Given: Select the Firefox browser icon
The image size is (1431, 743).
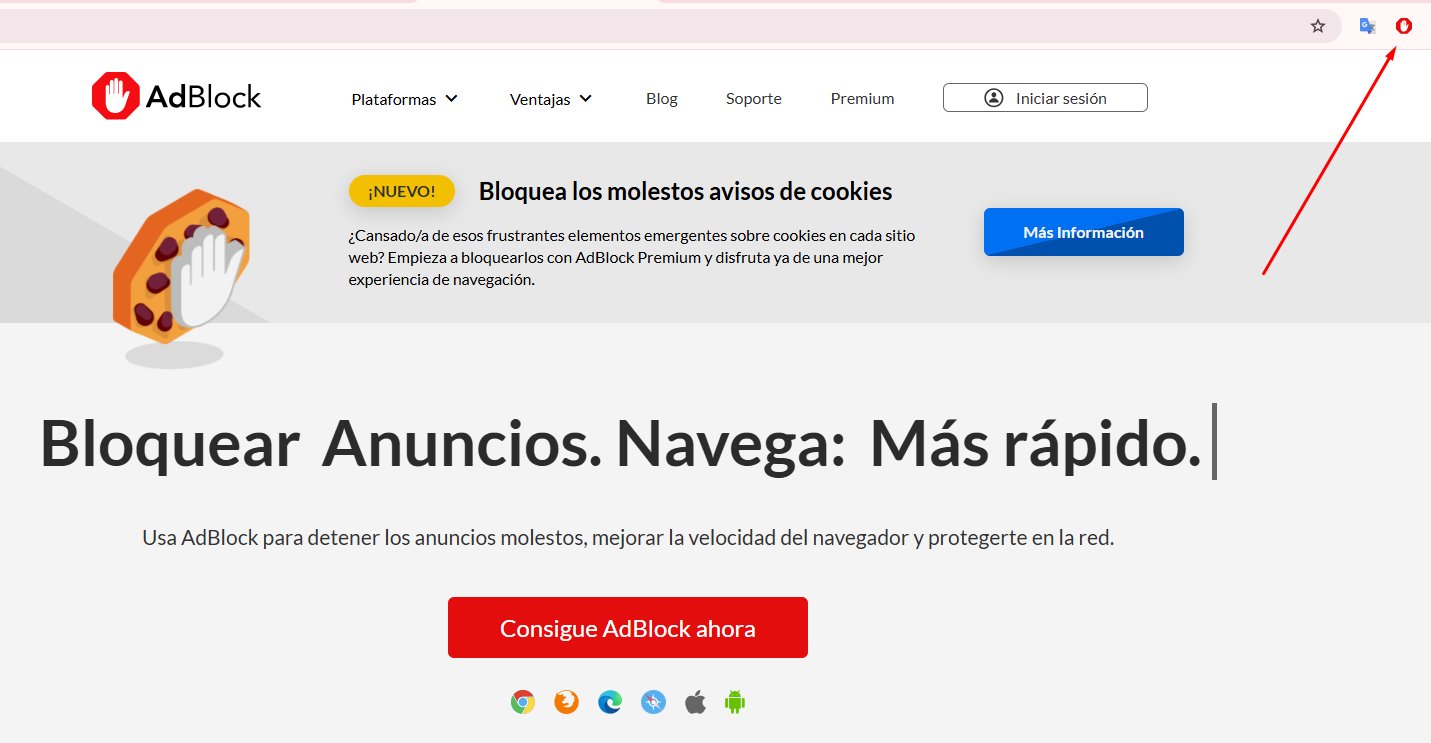Looking at the screenshot, I should pos(566,701).
